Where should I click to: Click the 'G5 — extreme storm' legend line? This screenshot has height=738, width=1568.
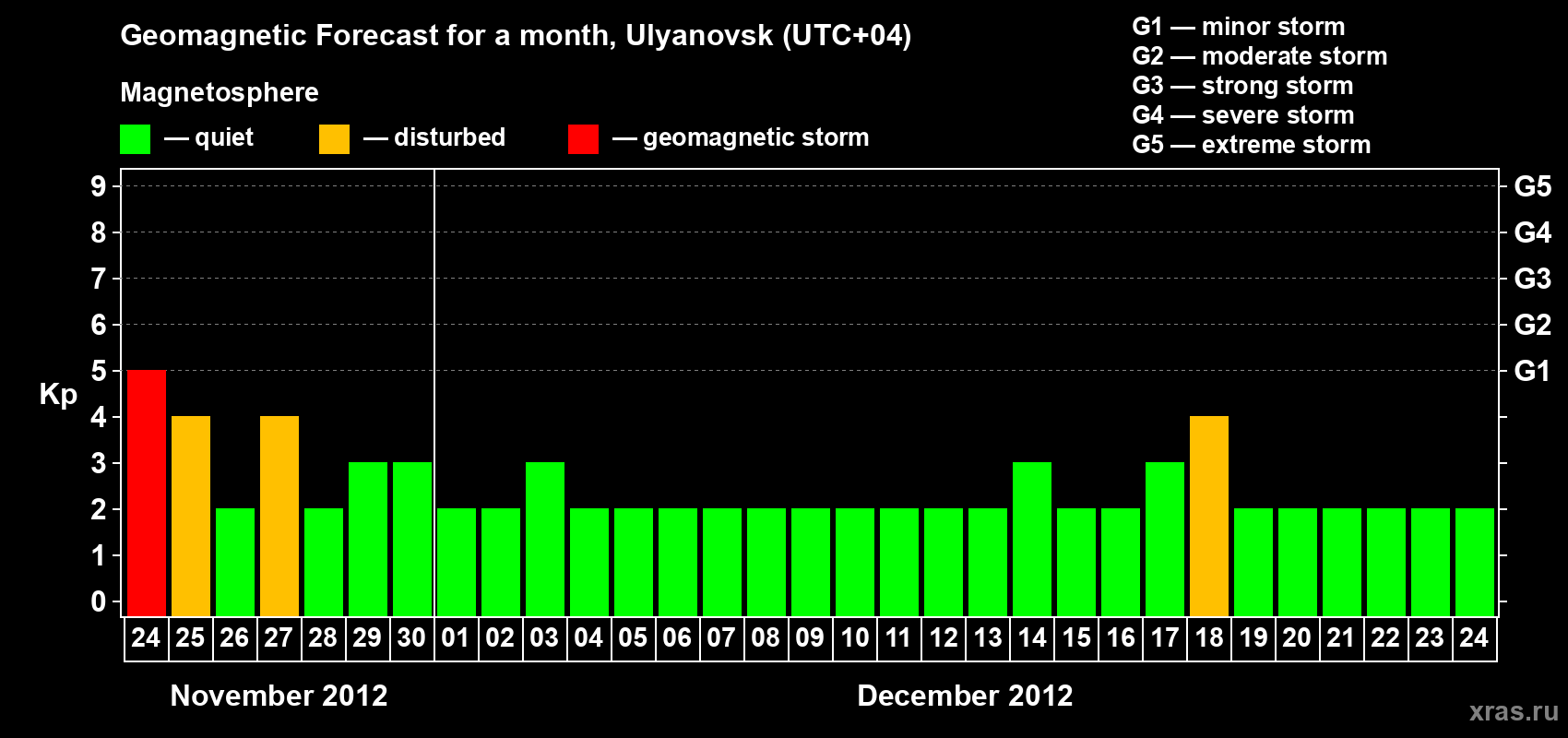pos(1252,145)
